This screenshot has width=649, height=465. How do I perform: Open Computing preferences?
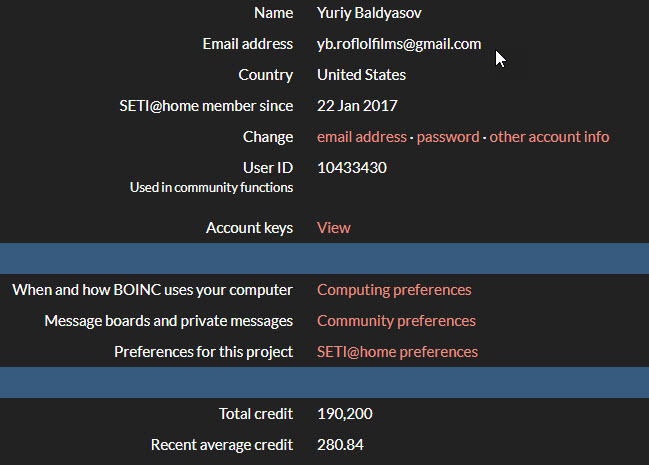point(394,290)
